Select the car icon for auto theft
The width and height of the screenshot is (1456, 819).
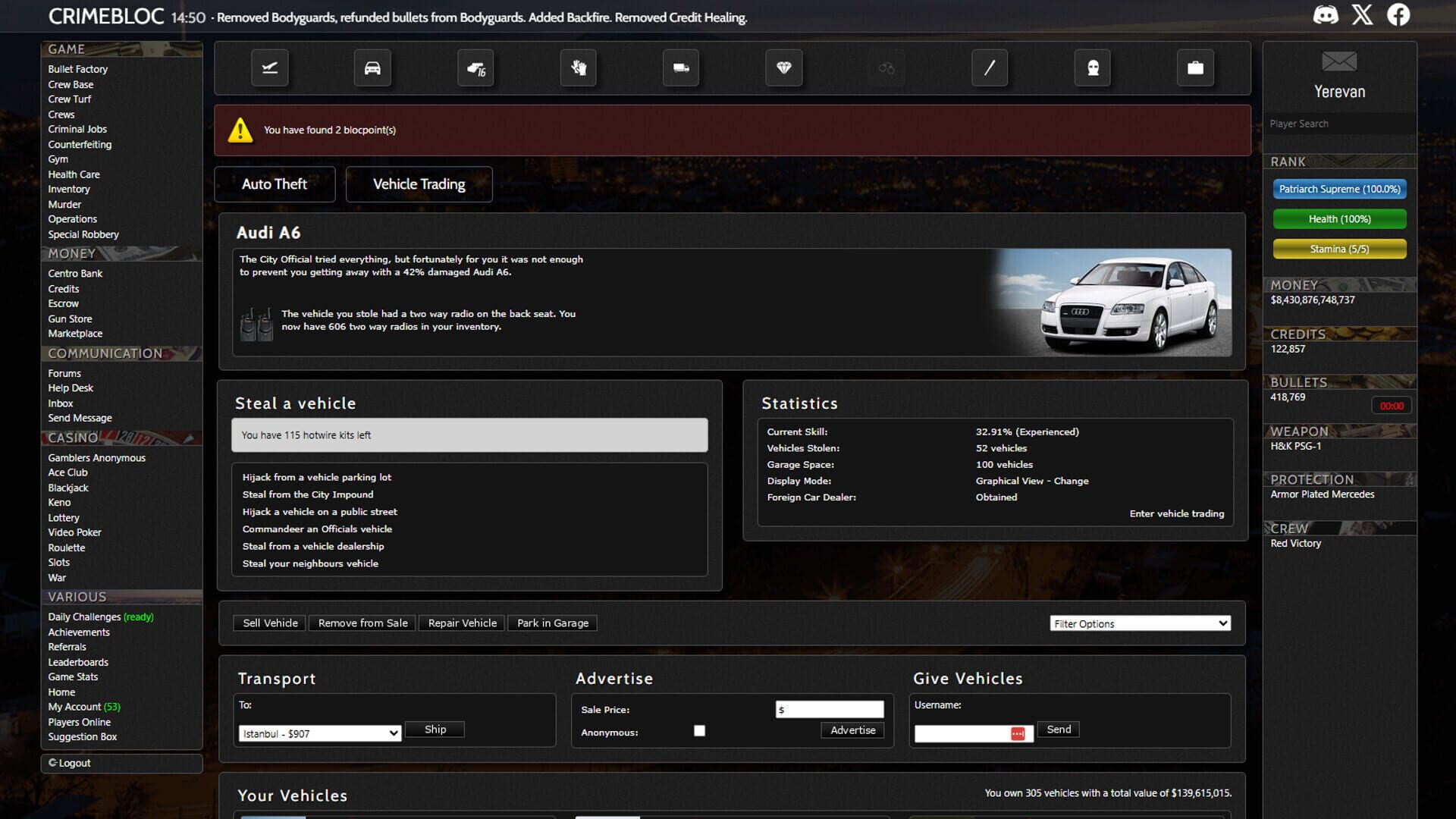[x=372, y=67]
